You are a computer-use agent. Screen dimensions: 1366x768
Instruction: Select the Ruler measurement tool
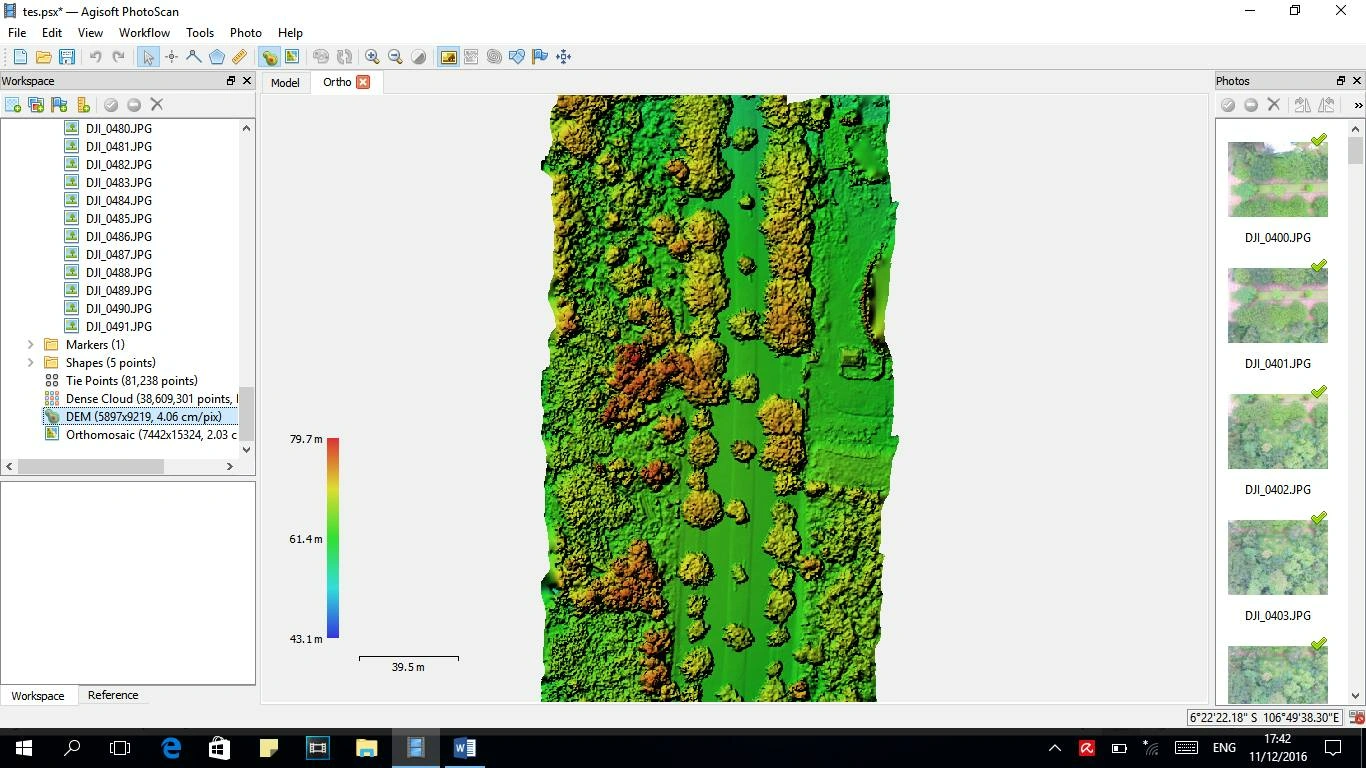click(x=240, y=57)
